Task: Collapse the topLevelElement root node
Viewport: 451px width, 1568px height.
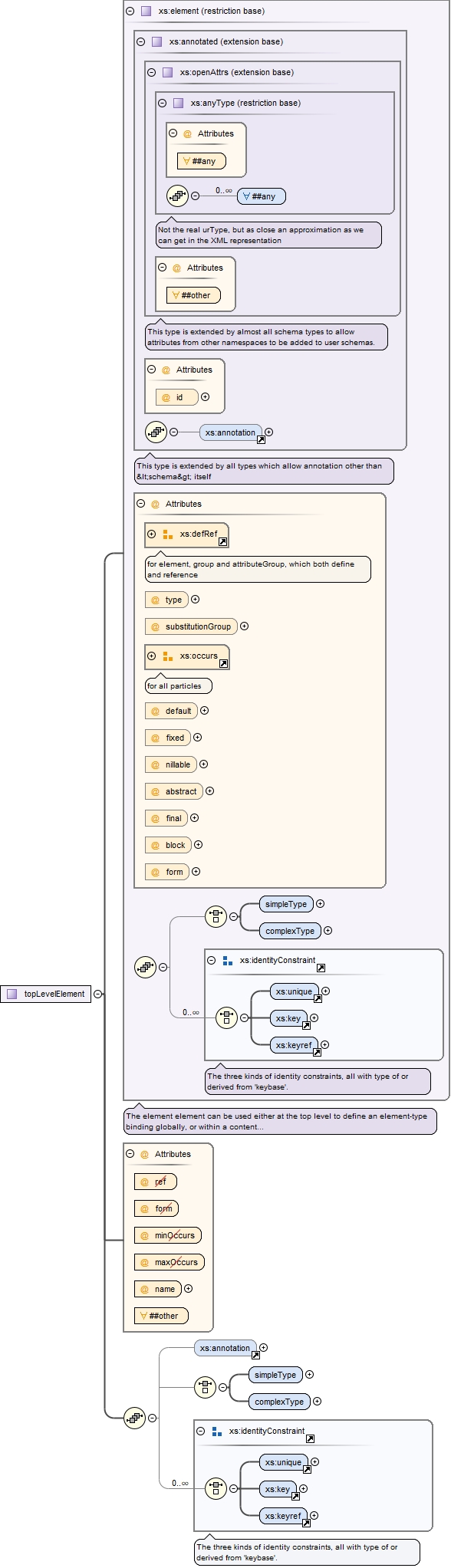Action: (x=97, y=994)
